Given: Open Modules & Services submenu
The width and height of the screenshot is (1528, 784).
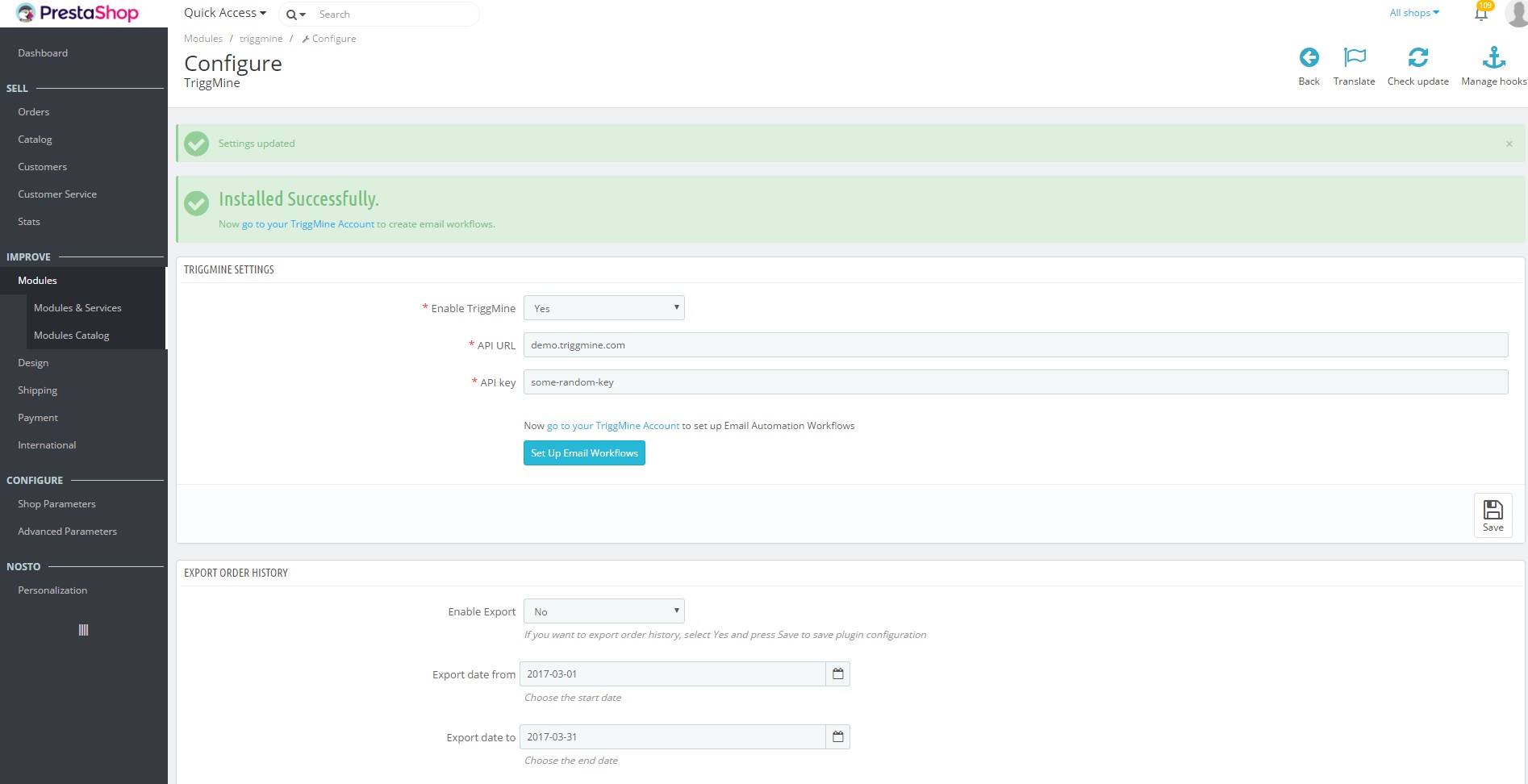Looking at the screenshot, I should [77, 308].
